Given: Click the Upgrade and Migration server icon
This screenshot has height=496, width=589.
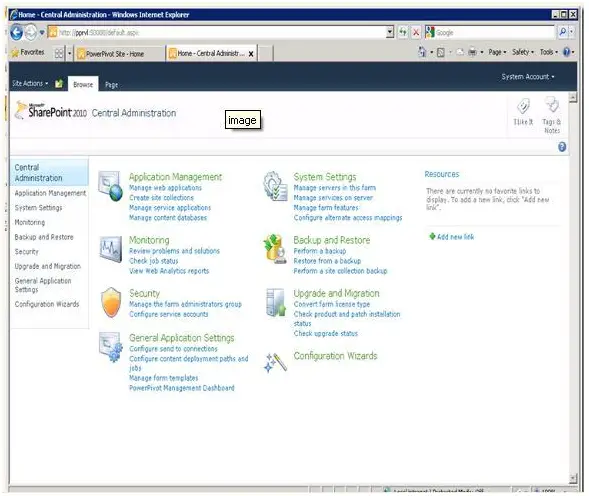Looking at the screenshot, I should click(x=275, y=302).
